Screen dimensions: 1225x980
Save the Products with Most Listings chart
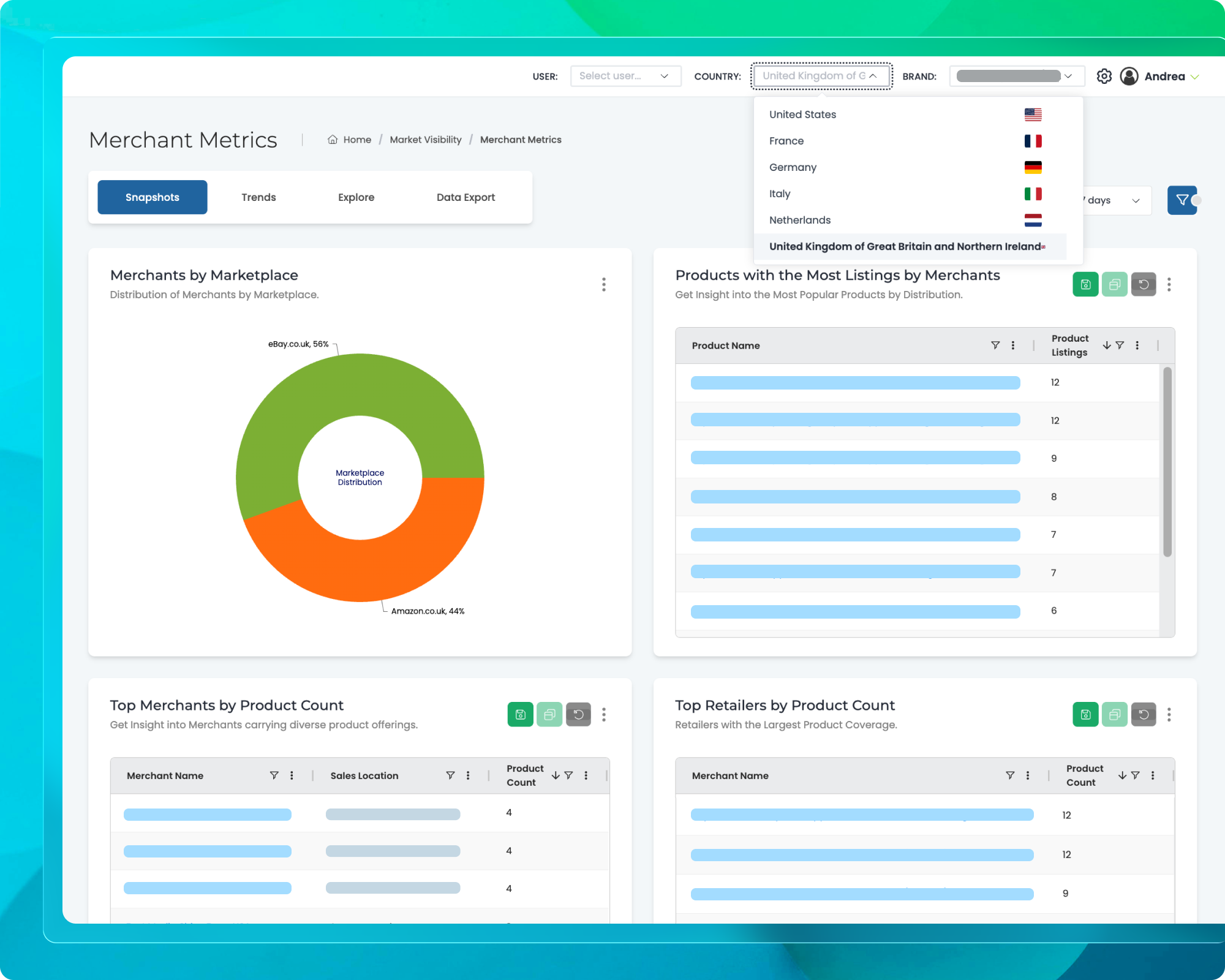[x=1085, y=284]
